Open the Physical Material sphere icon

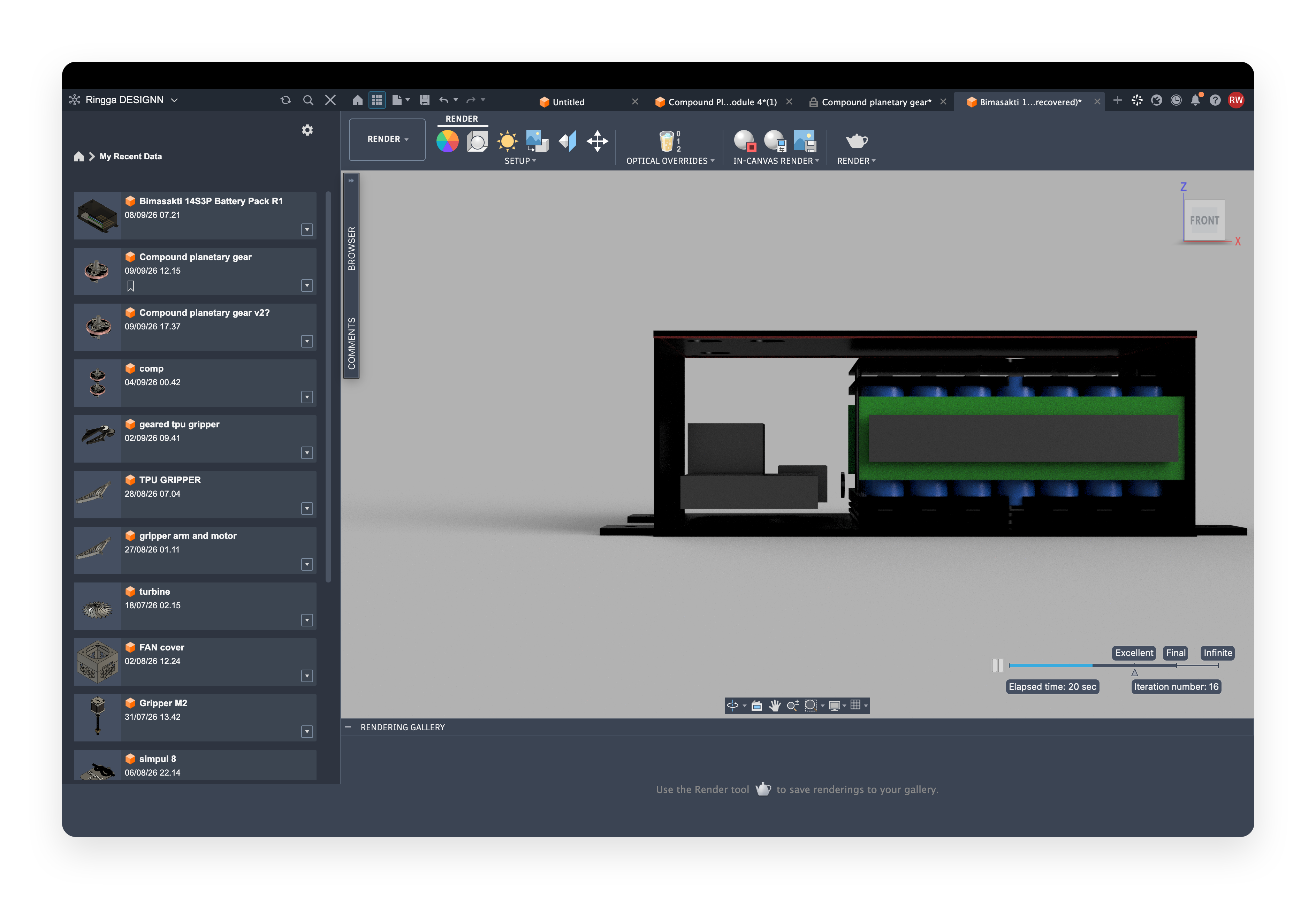[x=477, y=141]
